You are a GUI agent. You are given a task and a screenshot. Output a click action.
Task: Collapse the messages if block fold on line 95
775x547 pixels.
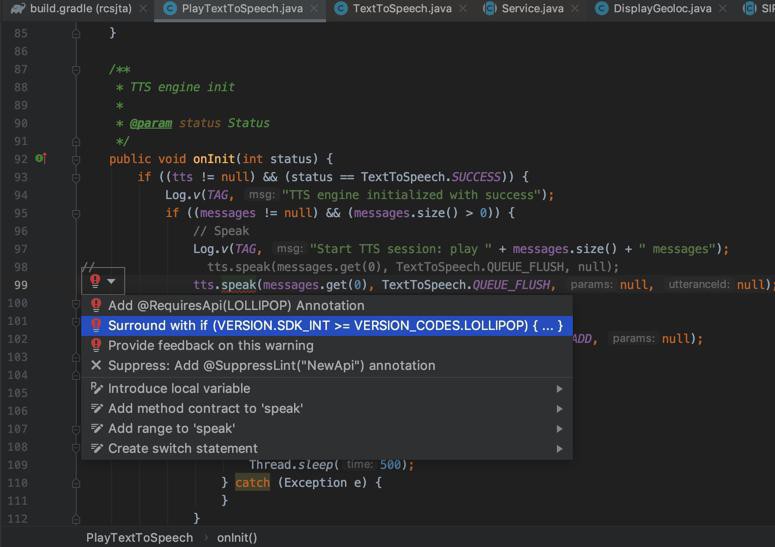click(76, 214)
